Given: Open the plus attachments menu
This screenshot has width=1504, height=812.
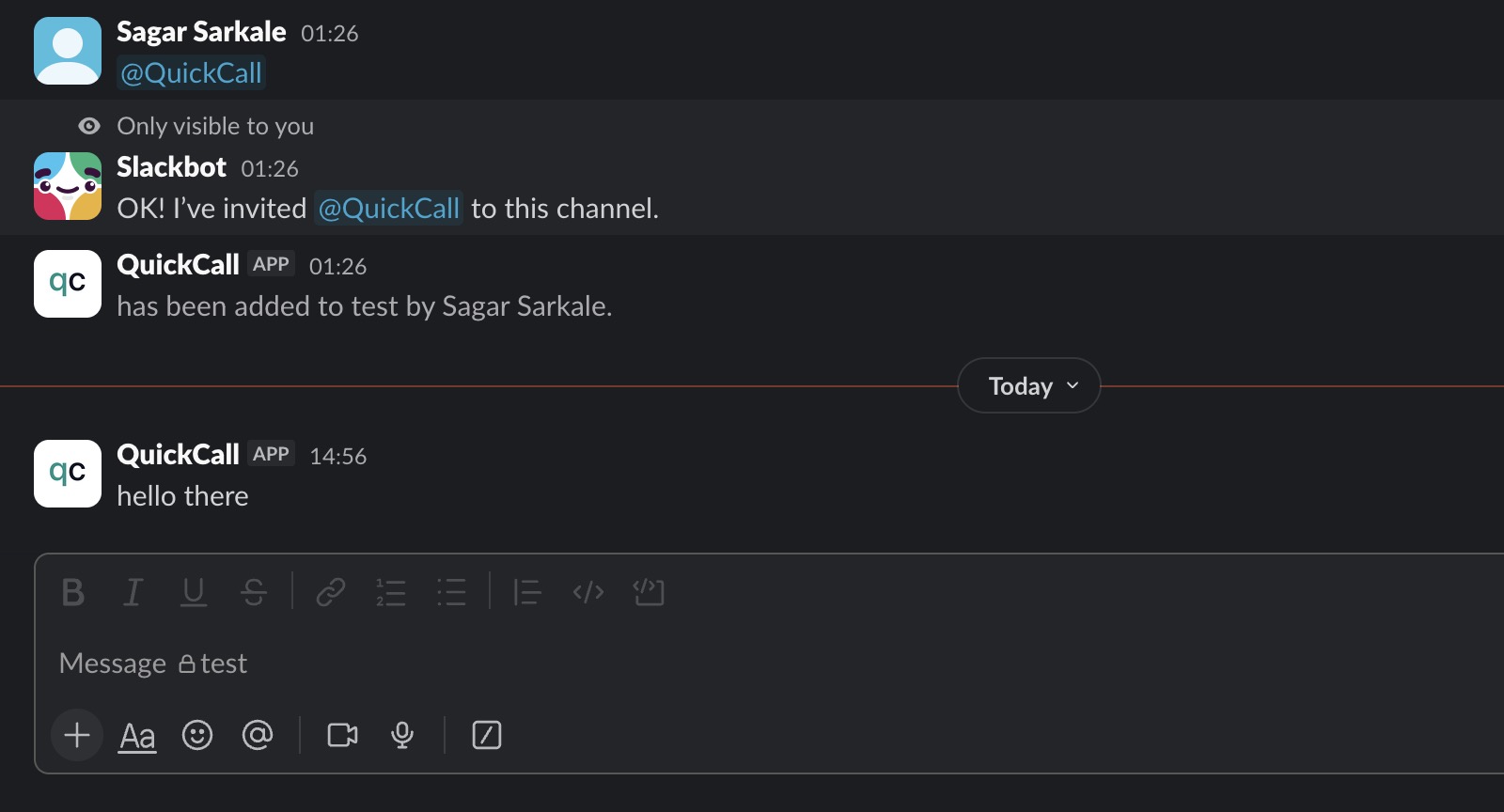Looking at the screenshot, I should 77,735.
